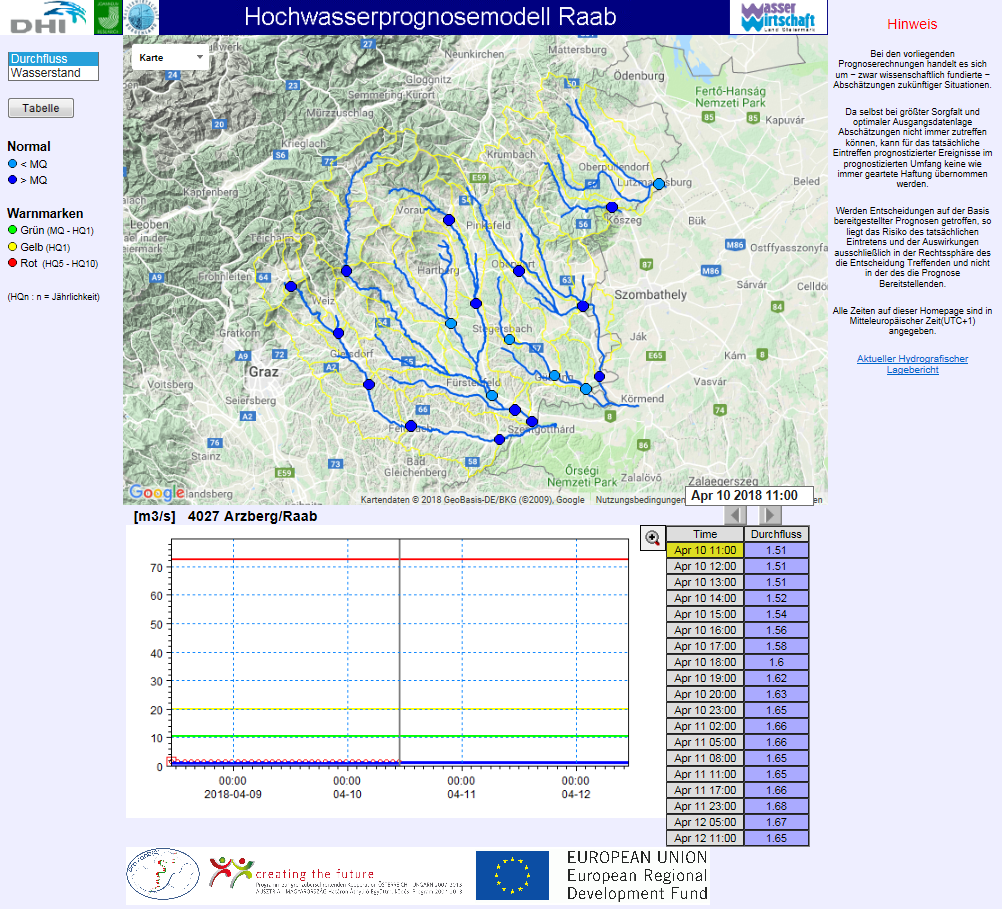Screen dimensions: 1002x909
Task: Open the Wasserwirtschaft Land Steiermark logo
Action: [778, 17]
